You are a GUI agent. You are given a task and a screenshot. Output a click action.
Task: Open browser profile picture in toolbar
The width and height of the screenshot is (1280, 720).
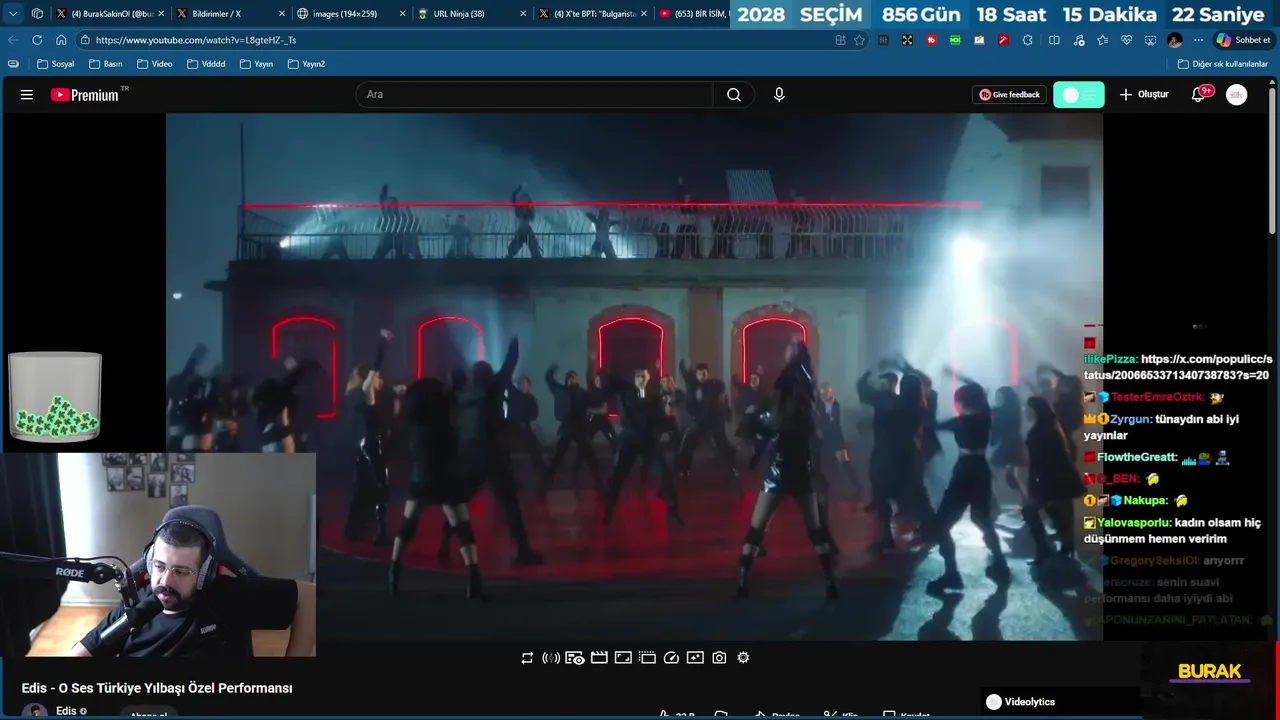point(1174,40)
